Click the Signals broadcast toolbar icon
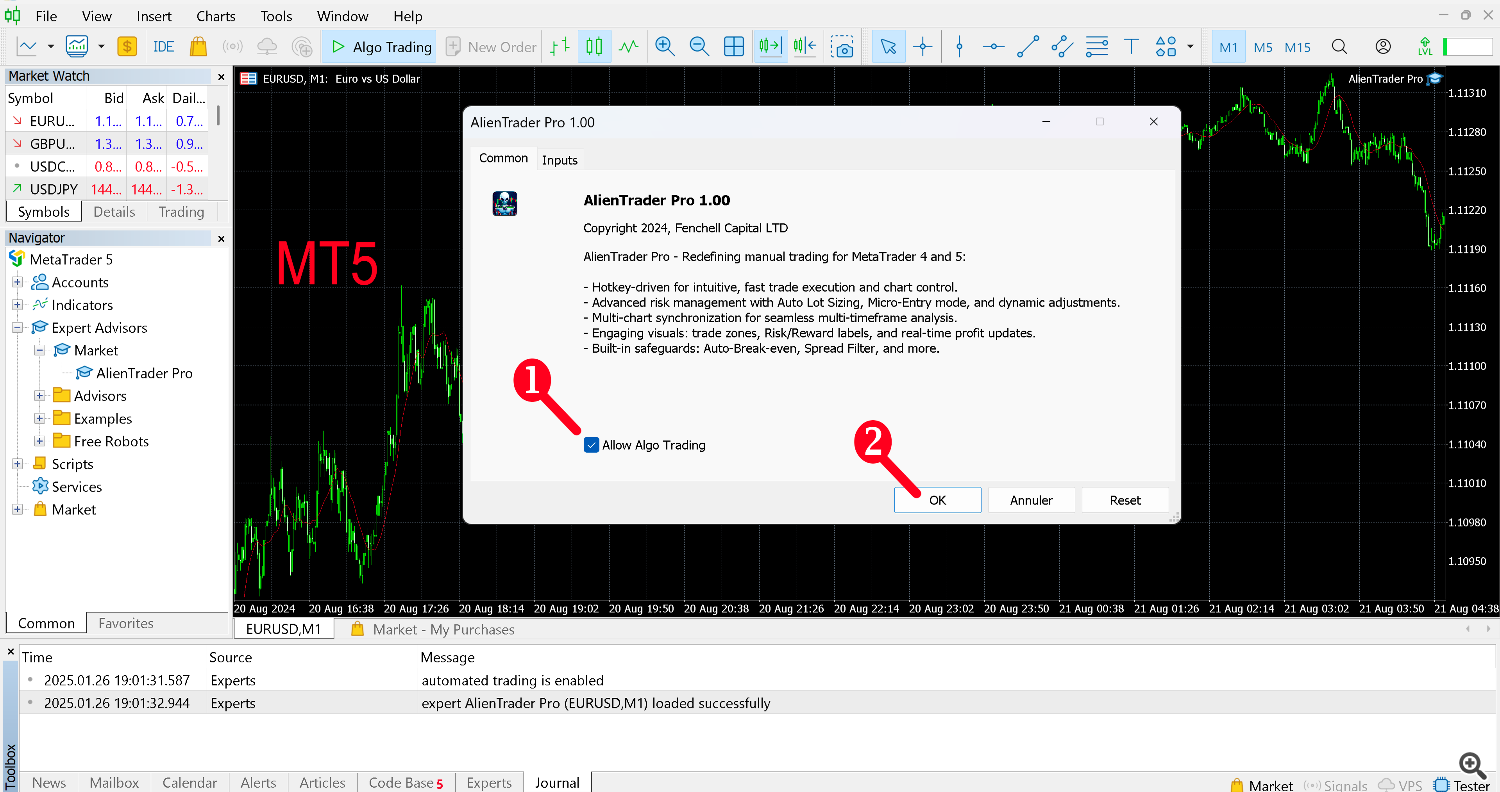This screenshot has height=792, width=1500. click(232, 46)
